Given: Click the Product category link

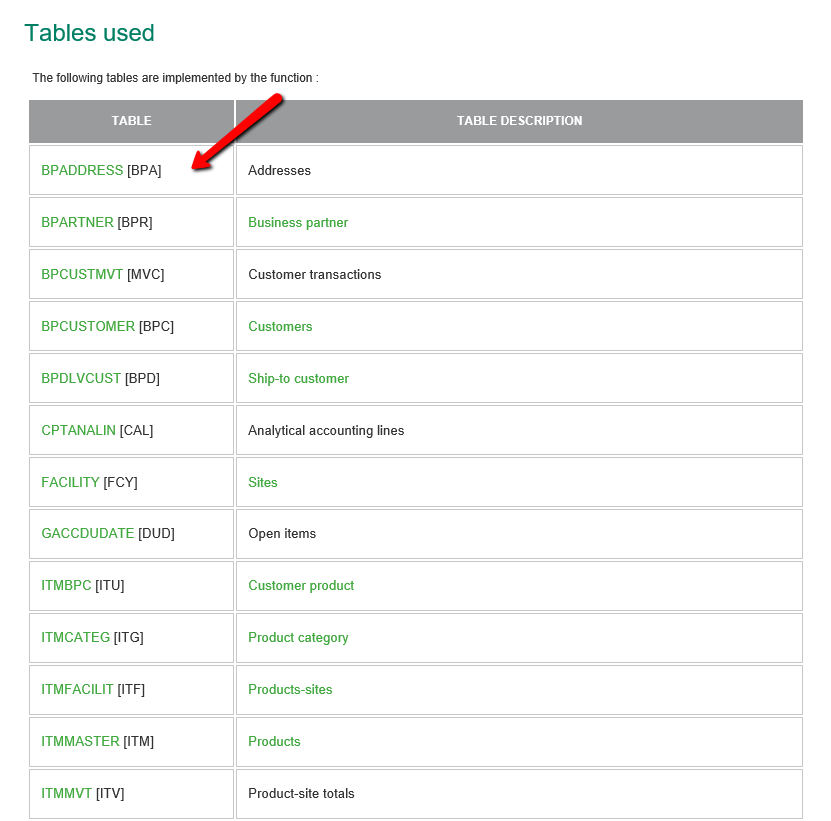Looking at the screenshot, I should point(298,638).
